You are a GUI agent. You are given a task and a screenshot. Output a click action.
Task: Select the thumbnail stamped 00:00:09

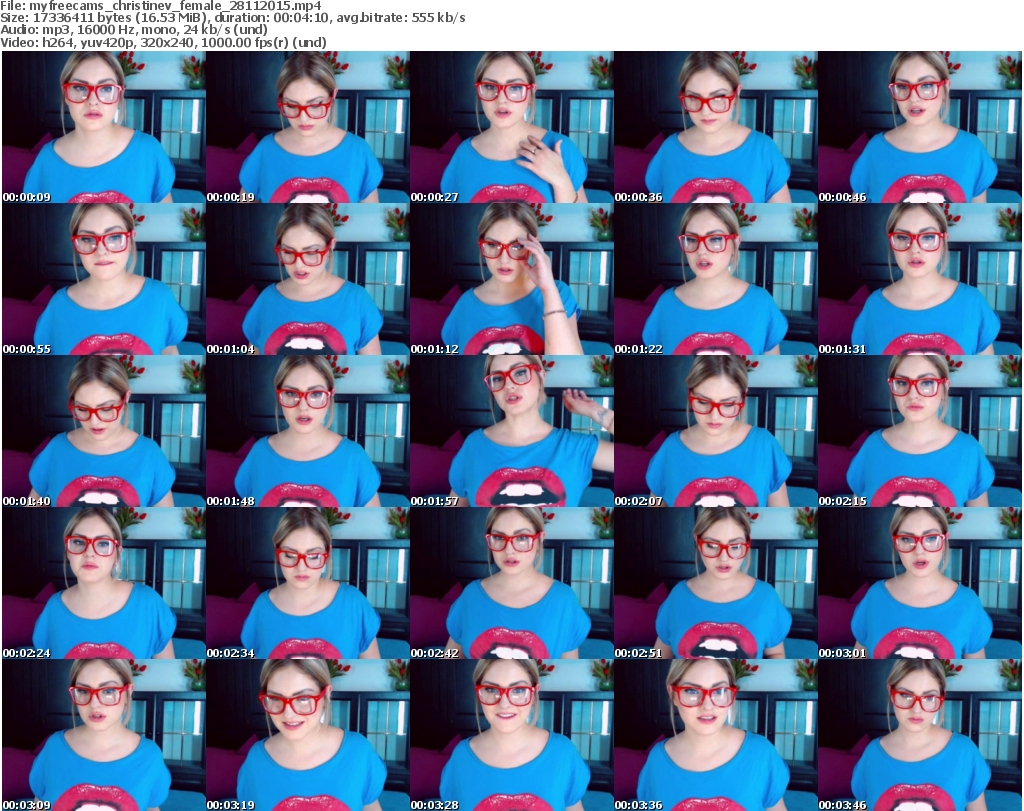tap(104, 127)
